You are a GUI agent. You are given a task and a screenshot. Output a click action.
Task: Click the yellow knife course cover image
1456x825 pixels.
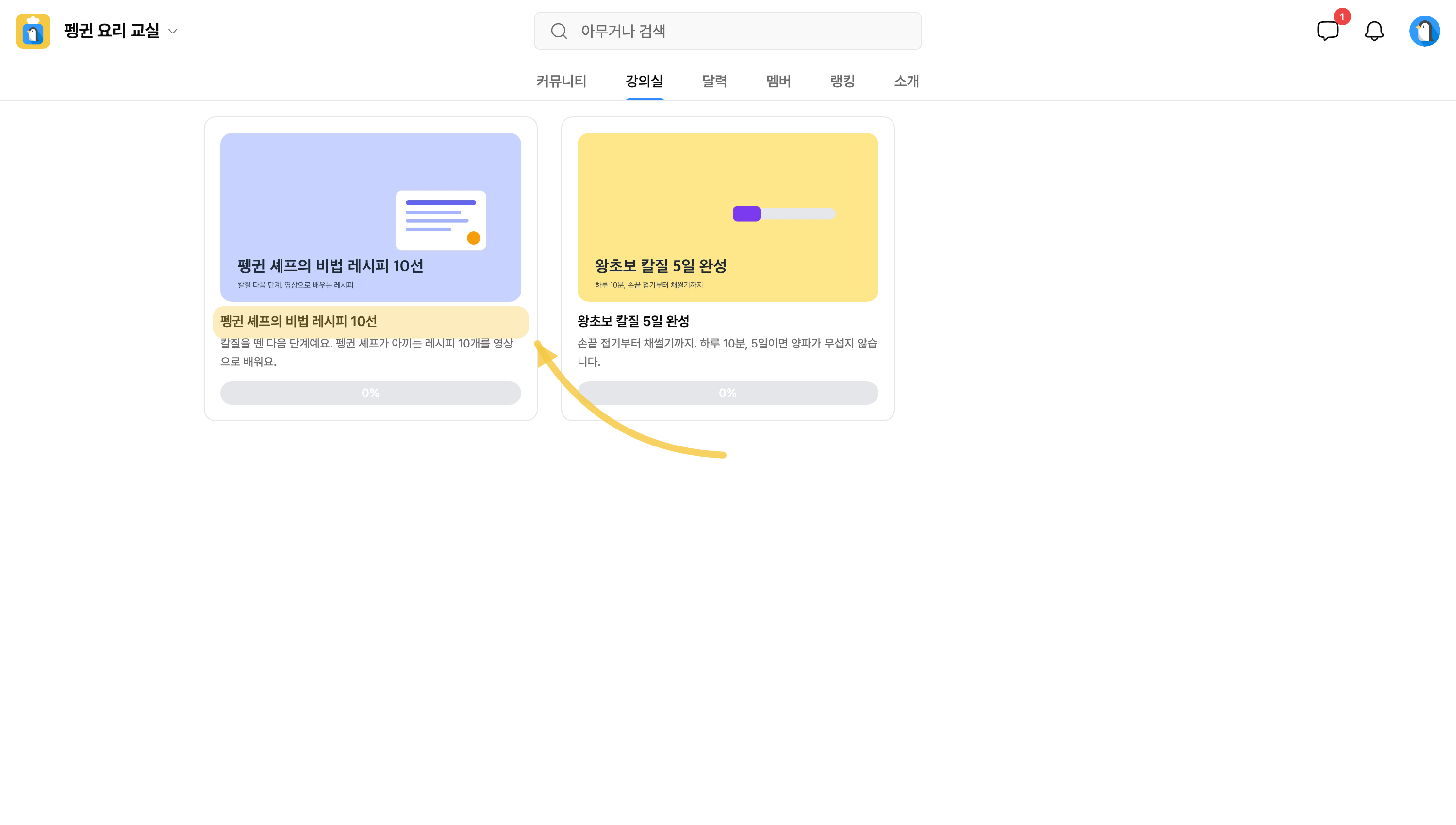click(x=728, y=217)
